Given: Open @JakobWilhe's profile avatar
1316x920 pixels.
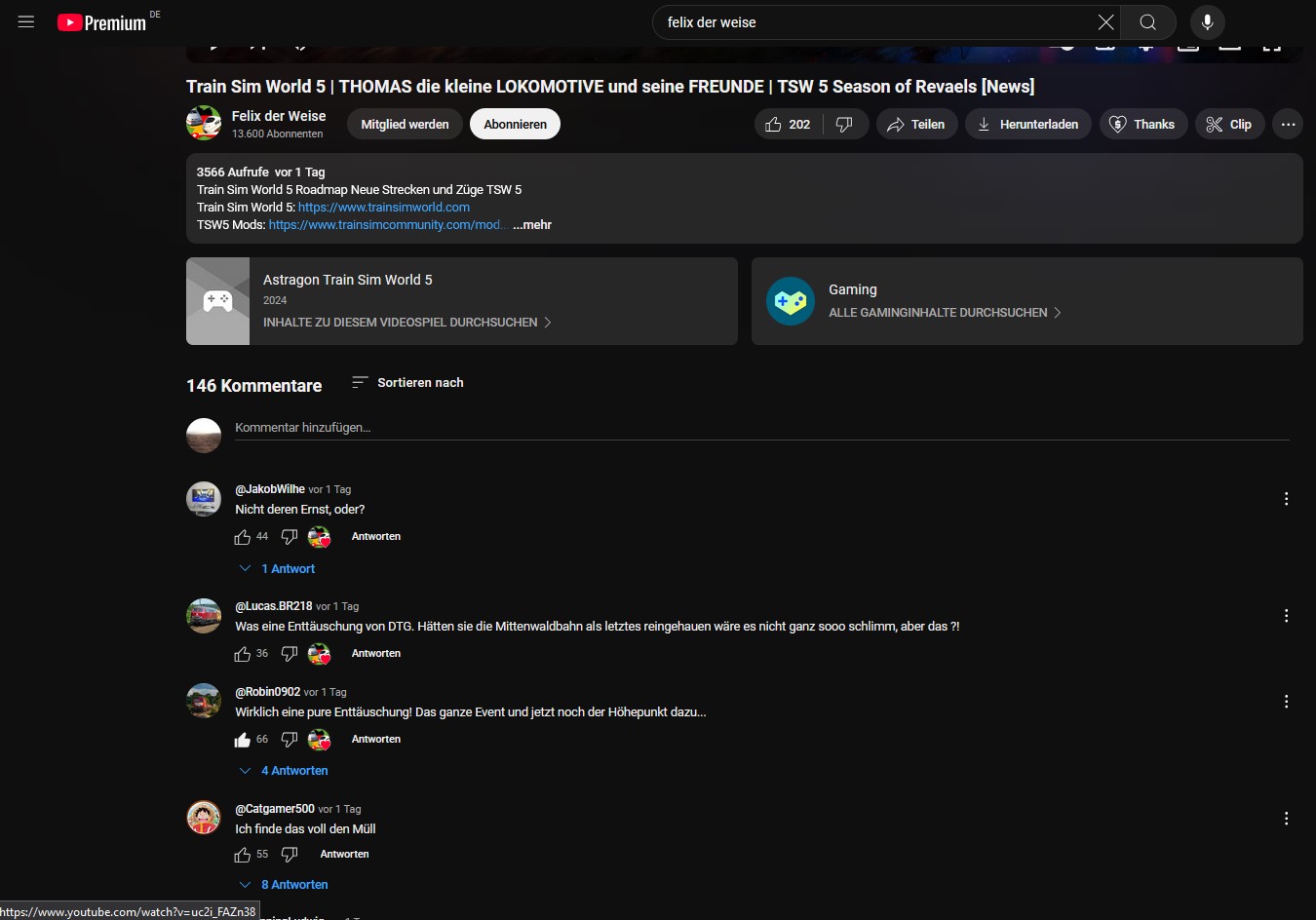Looking at the screenshot, I should point(204,499).
